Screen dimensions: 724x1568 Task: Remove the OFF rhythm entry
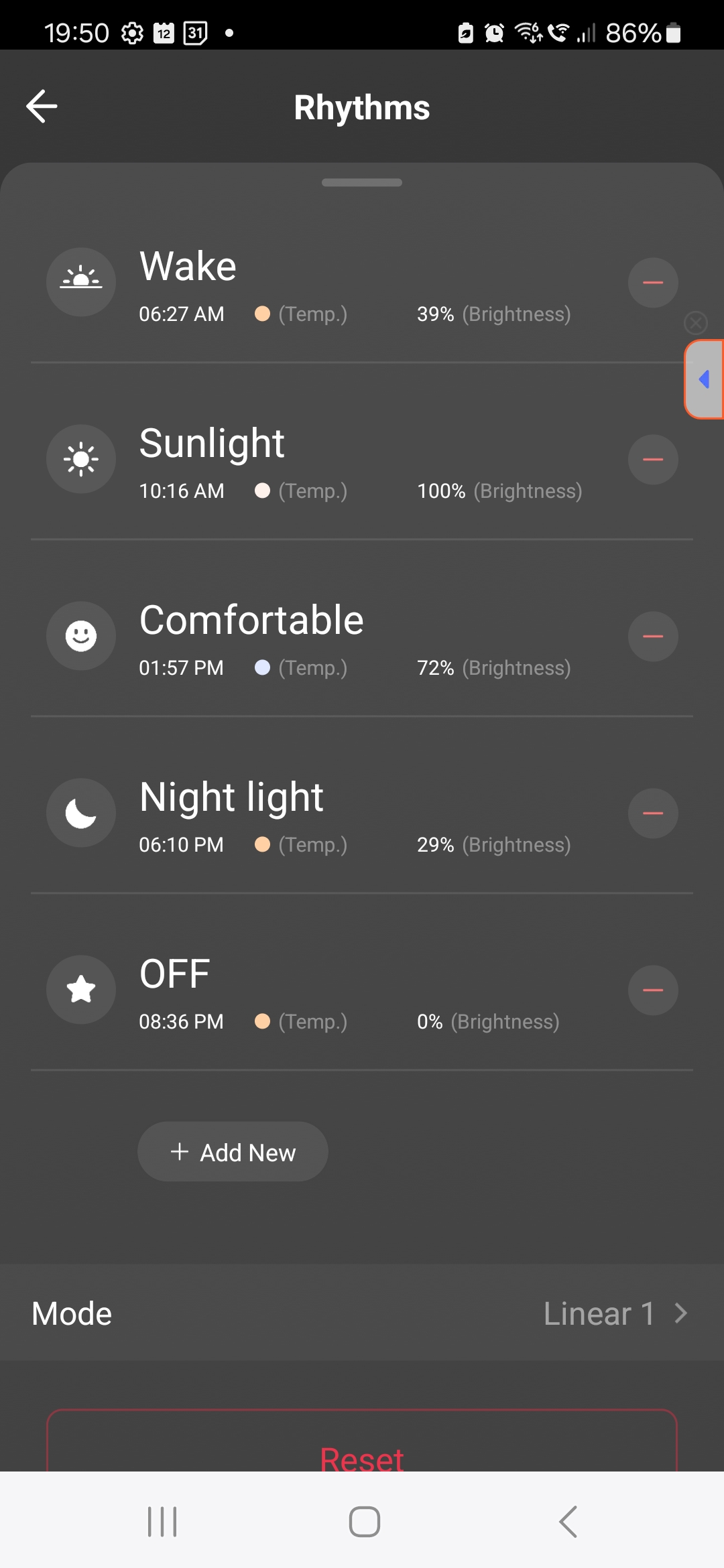coord(653,990)
